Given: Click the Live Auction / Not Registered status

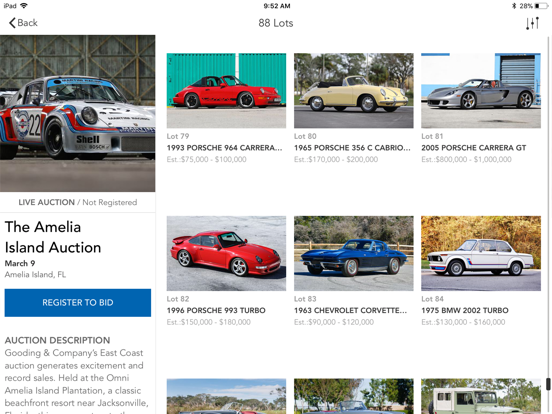Looking at the screenshot, I should click(78, 202).
